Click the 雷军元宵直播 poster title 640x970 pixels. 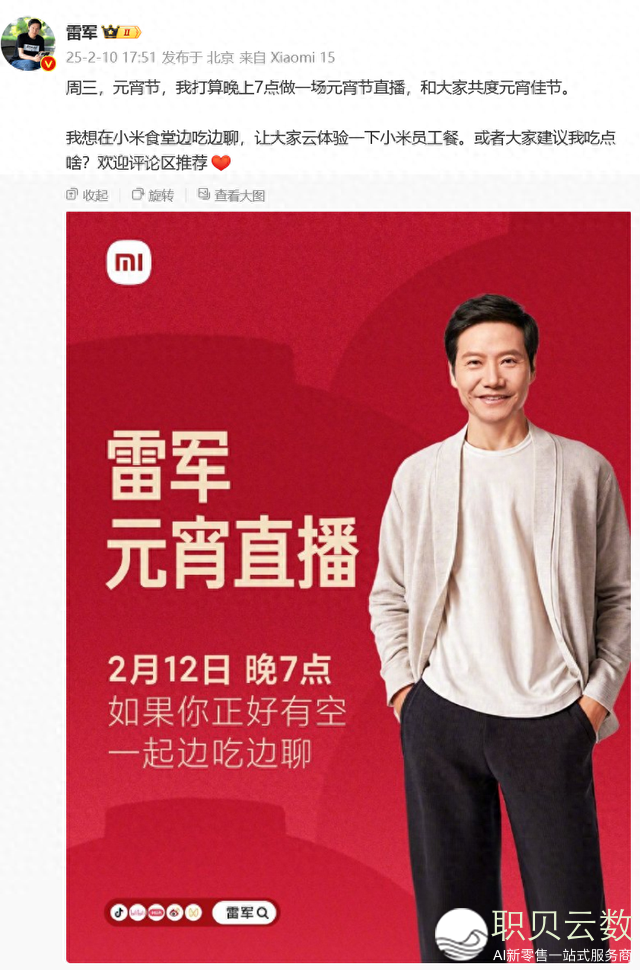coord(232,510)
